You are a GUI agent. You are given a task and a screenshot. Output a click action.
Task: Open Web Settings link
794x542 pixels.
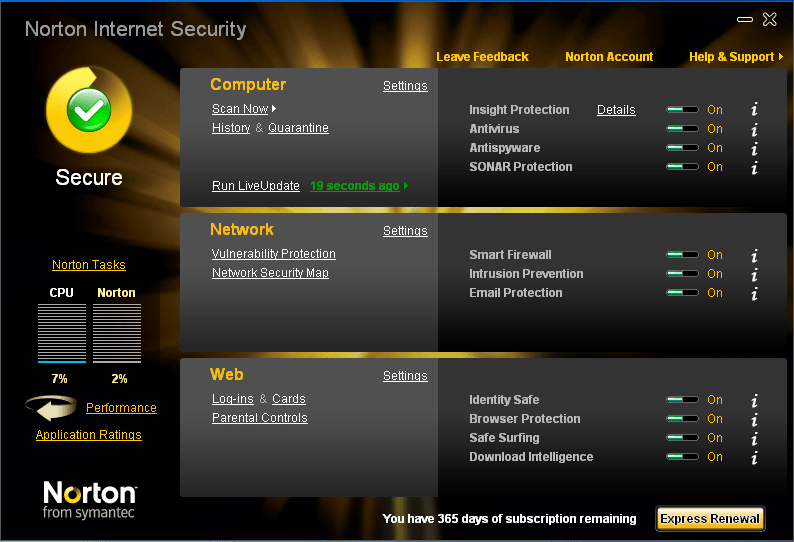pos(405,376)
